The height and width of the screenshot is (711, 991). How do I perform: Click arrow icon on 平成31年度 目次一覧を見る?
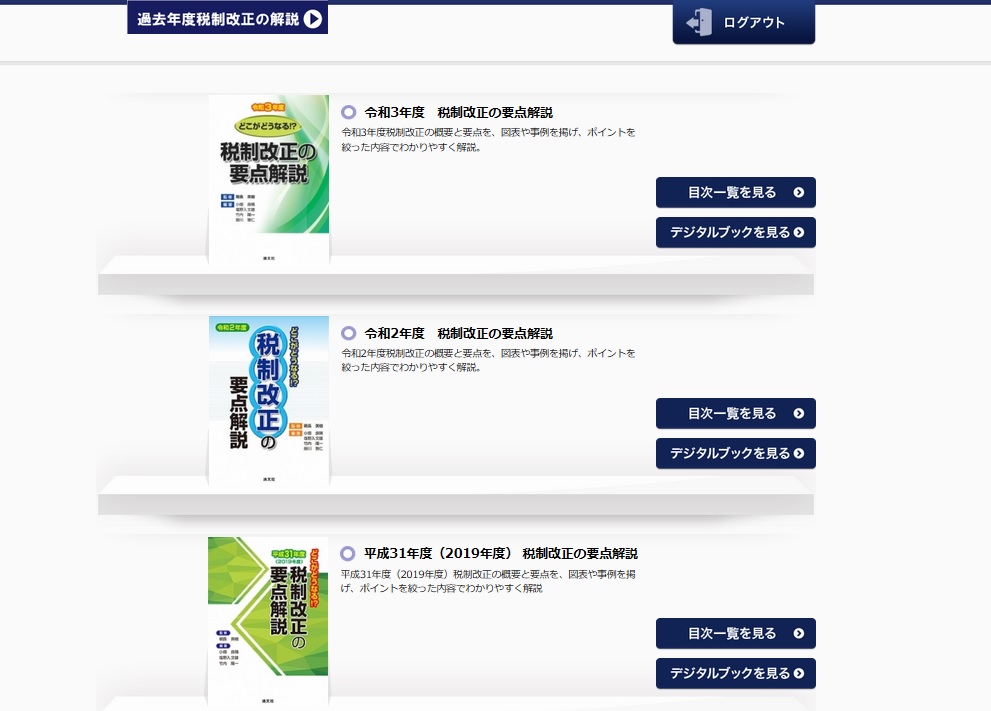point(799,633)
